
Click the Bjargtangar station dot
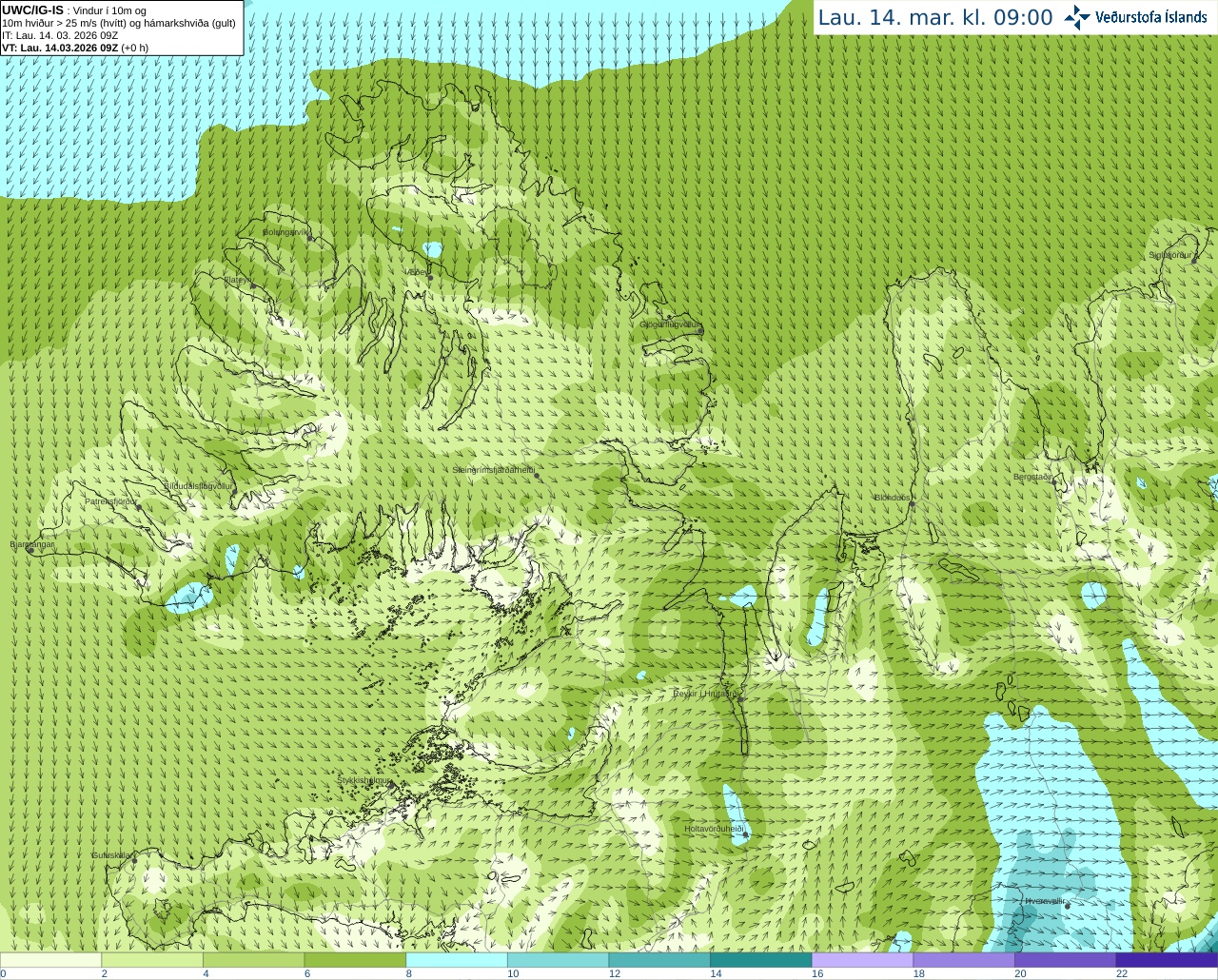(30, 550)
